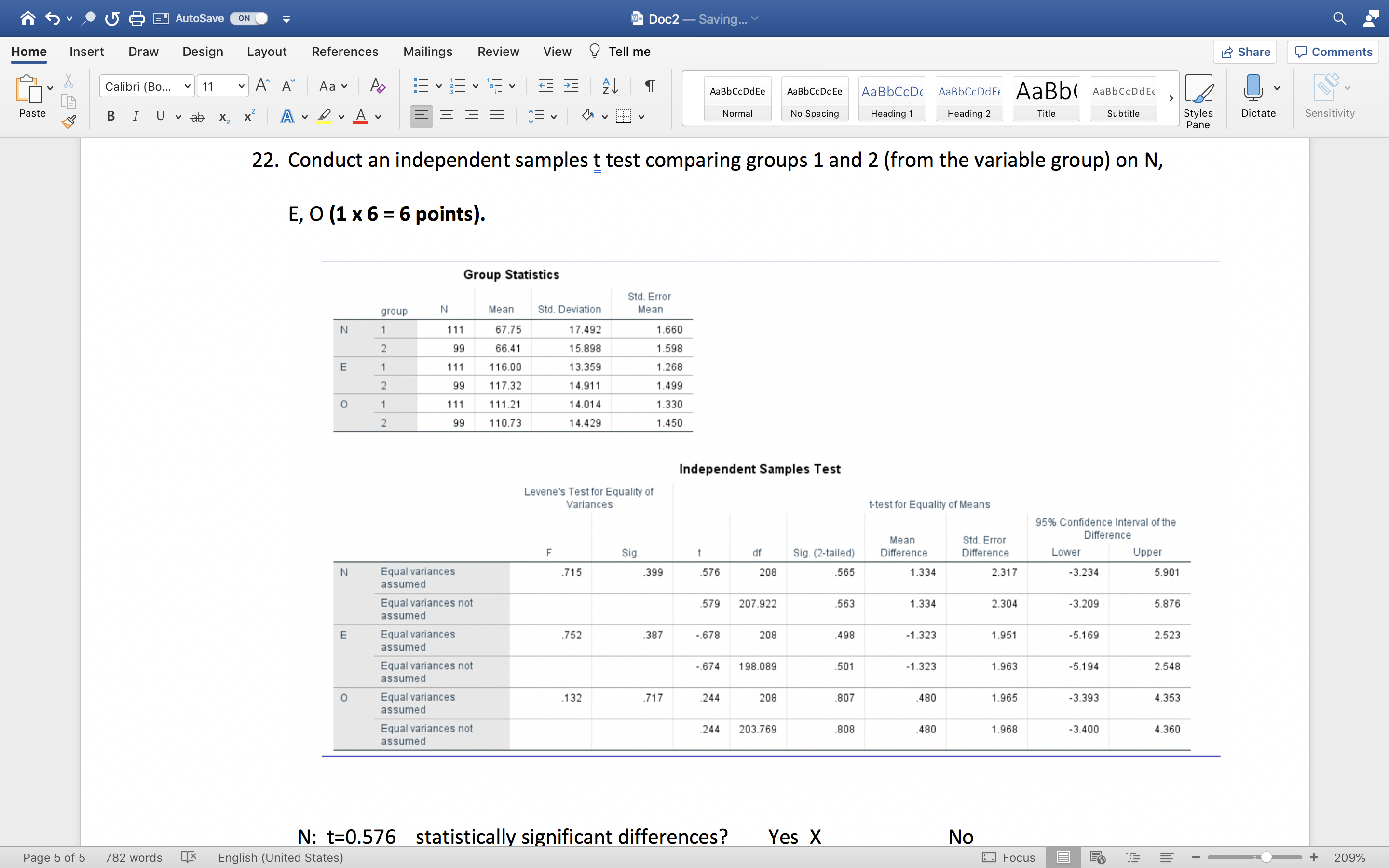
Task: Select the Normal style
Action: (738, 99)
